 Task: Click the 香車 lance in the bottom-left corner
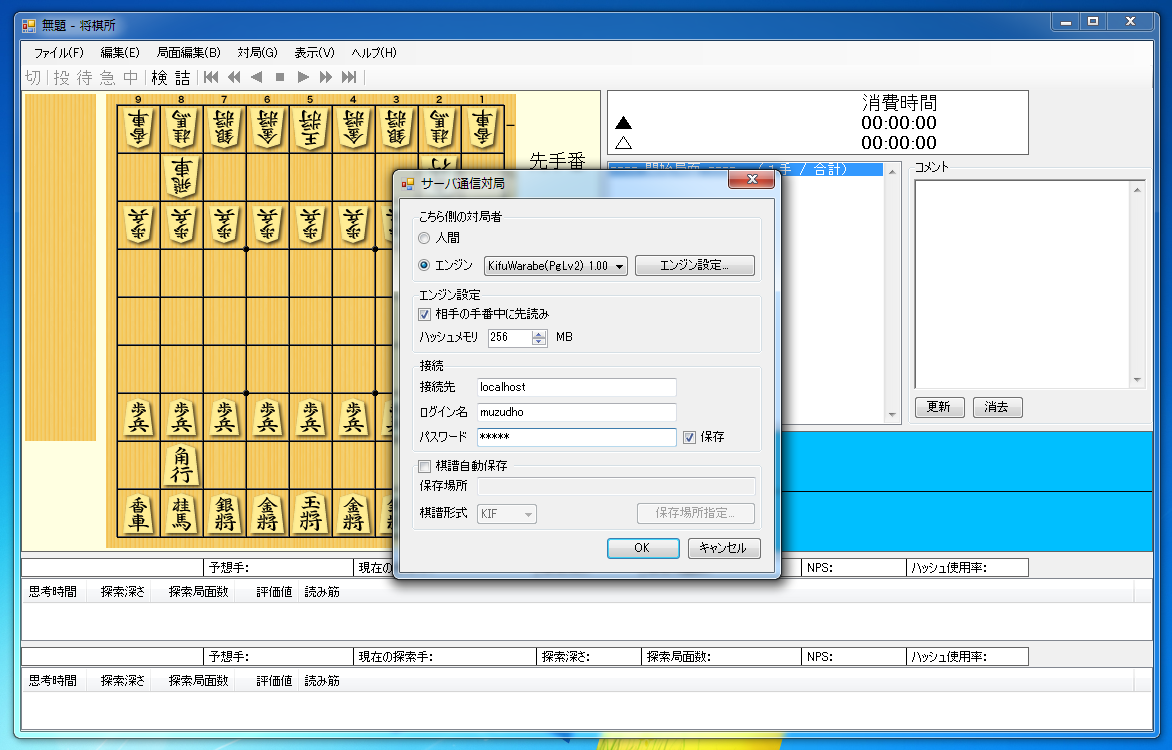pos(138,513)
